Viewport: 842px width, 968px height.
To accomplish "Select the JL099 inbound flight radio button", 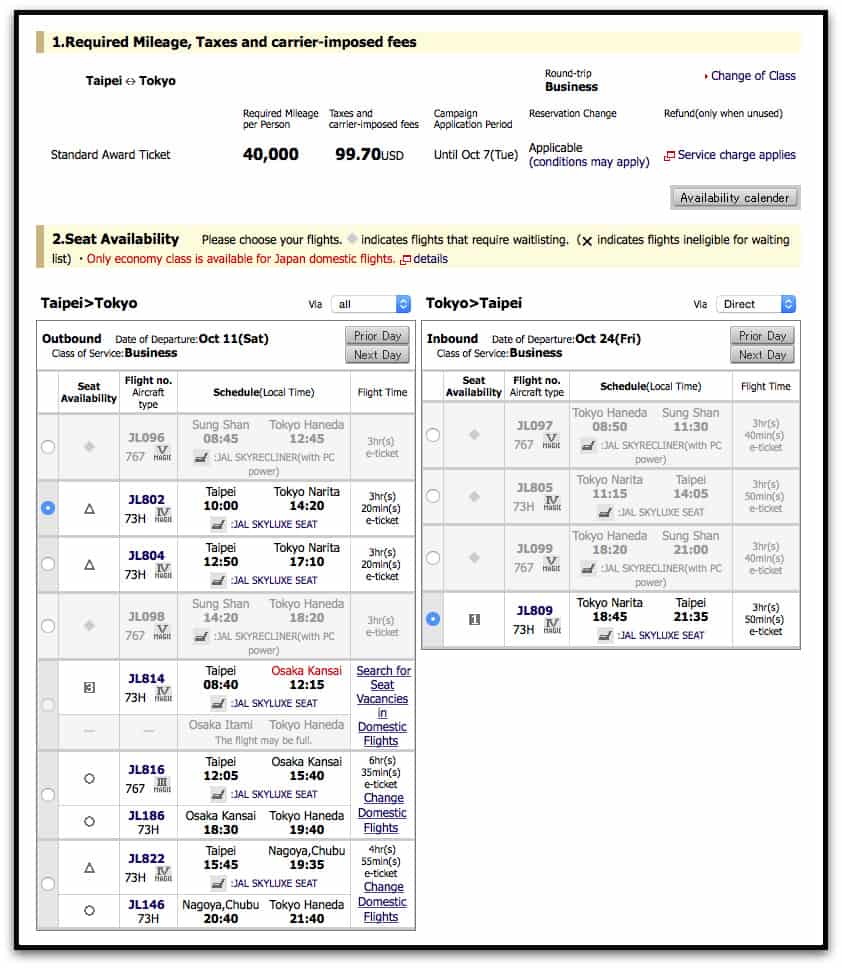I will [433, 557].
